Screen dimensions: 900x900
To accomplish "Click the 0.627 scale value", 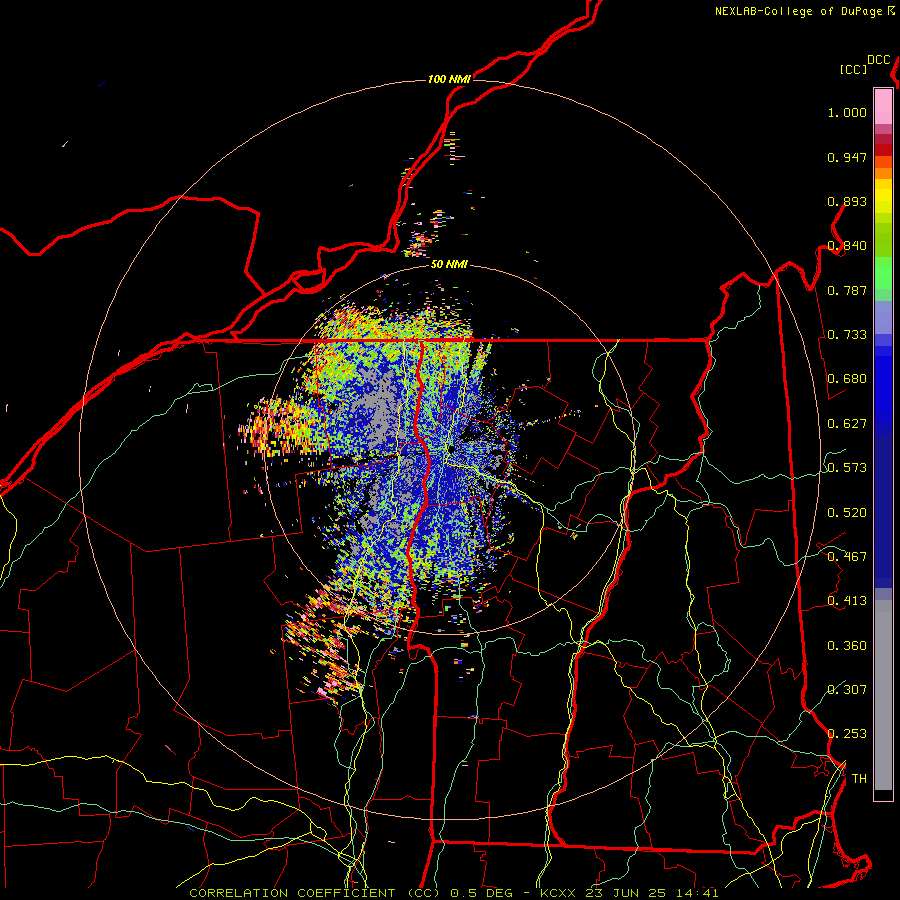I will (x=847, y=424).
